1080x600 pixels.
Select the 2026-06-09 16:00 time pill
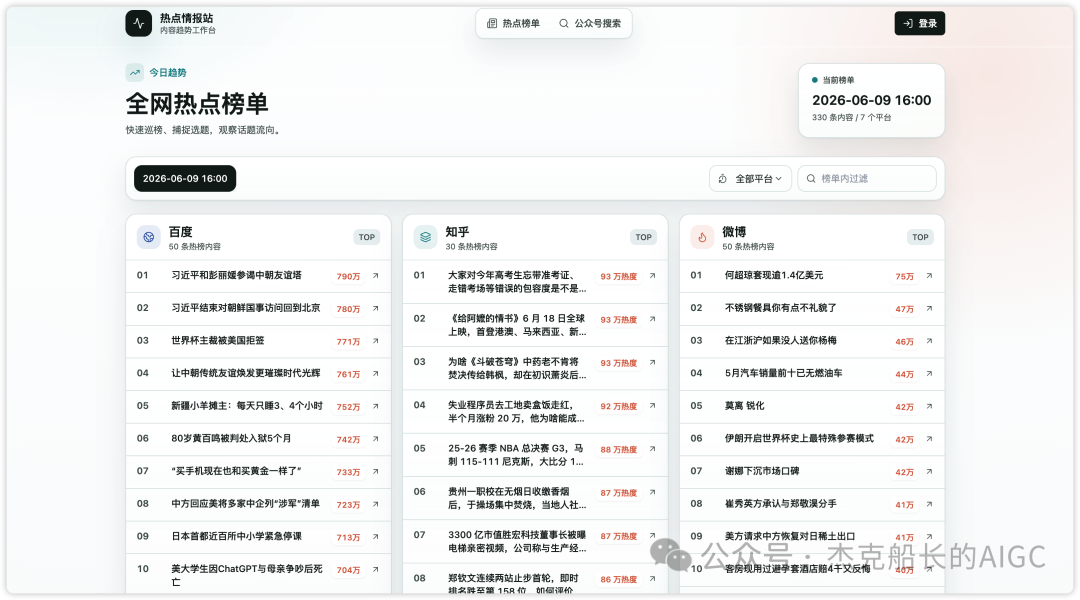[185, 178]
